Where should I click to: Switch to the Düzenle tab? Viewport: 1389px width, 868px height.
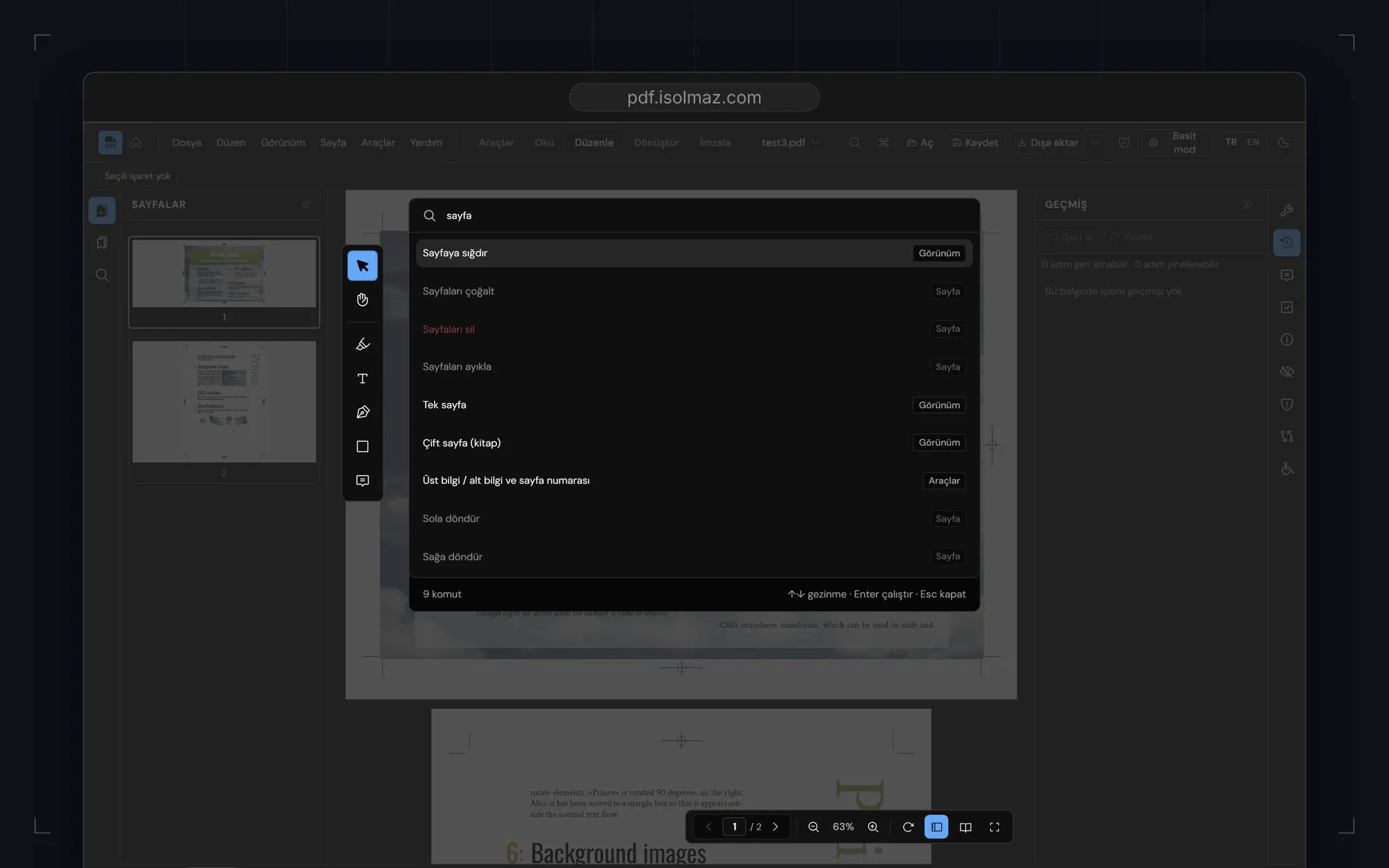594,142
